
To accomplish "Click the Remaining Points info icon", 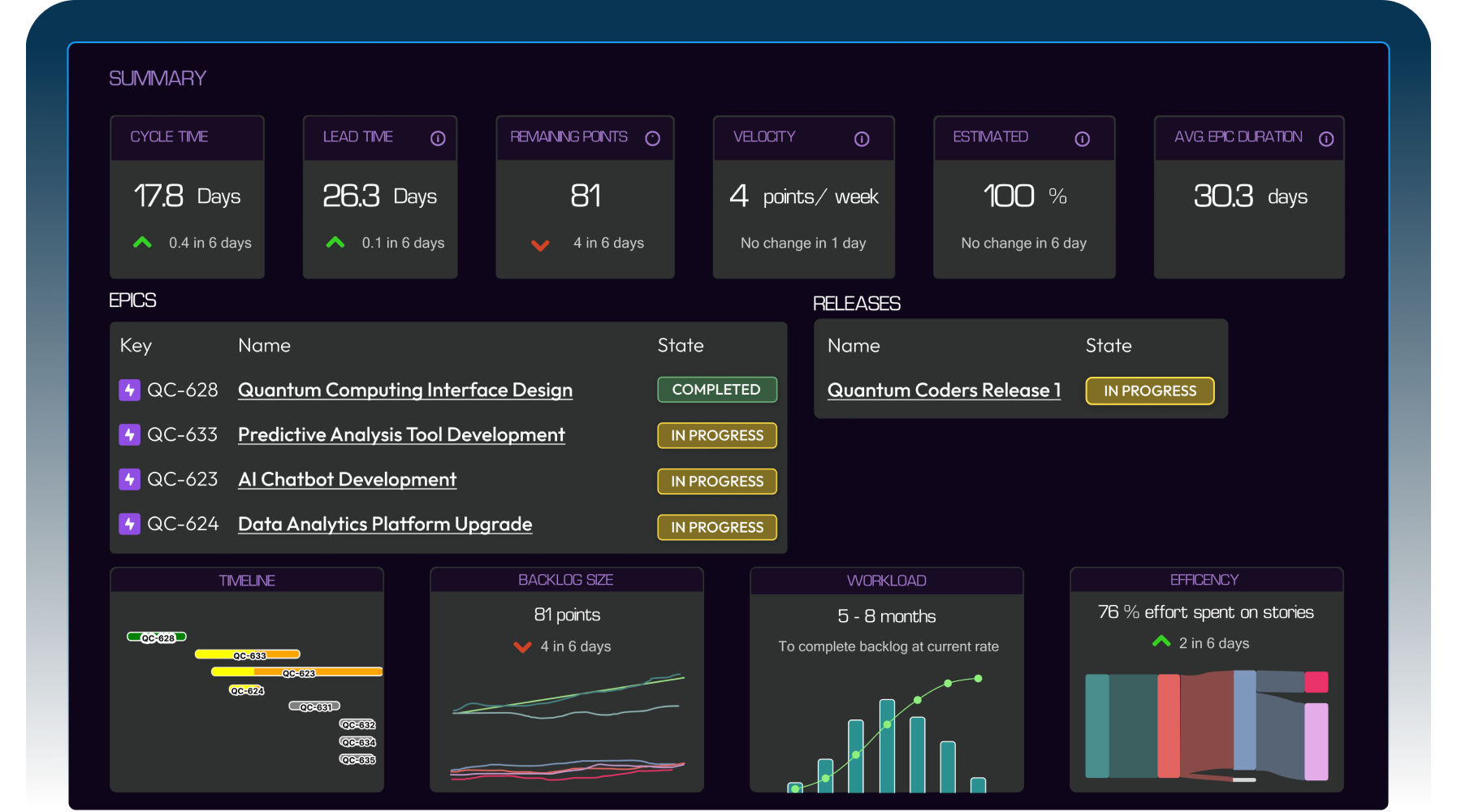I will point(652,139).
